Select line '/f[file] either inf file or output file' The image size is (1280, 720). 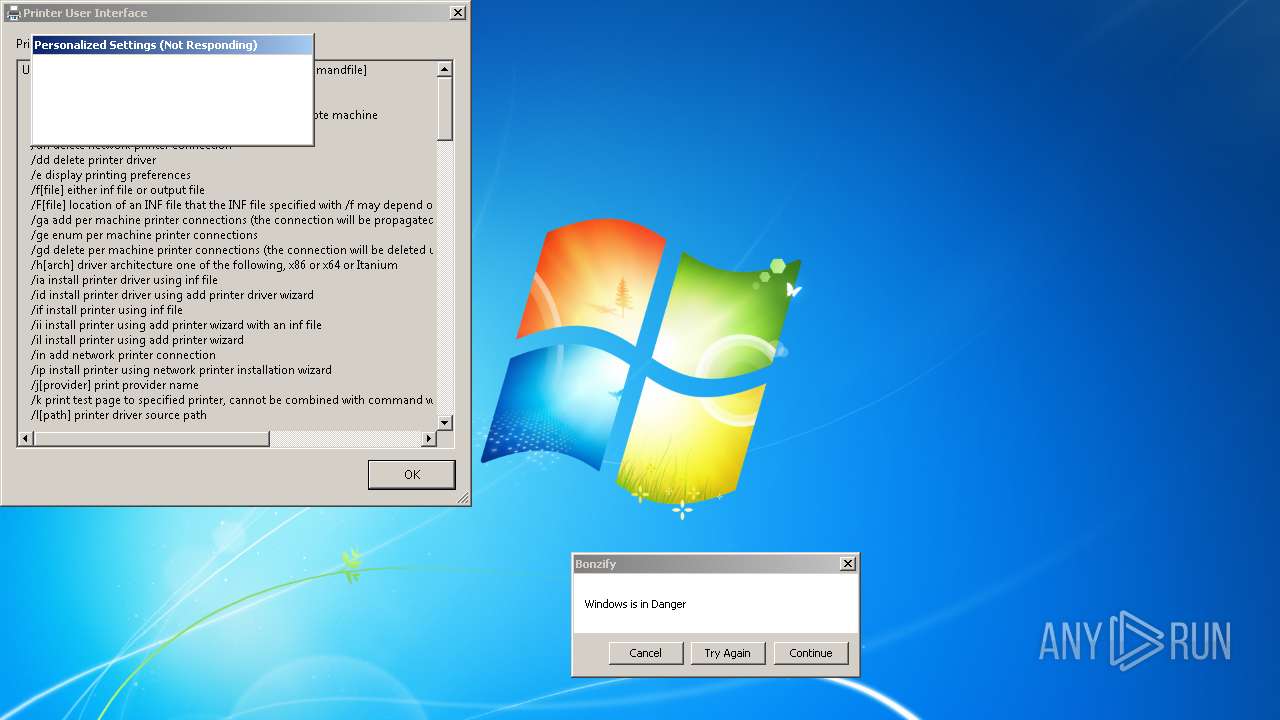(118, 190)
